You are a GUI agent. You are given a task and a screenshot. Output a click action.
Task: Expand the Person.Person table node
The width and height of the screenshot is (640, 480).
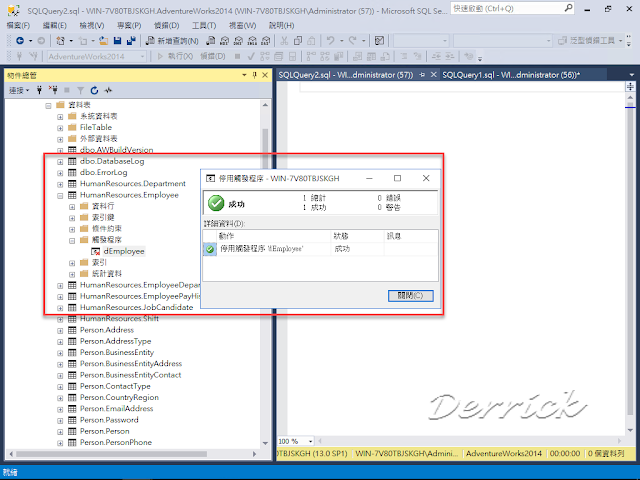click(60, 432)
